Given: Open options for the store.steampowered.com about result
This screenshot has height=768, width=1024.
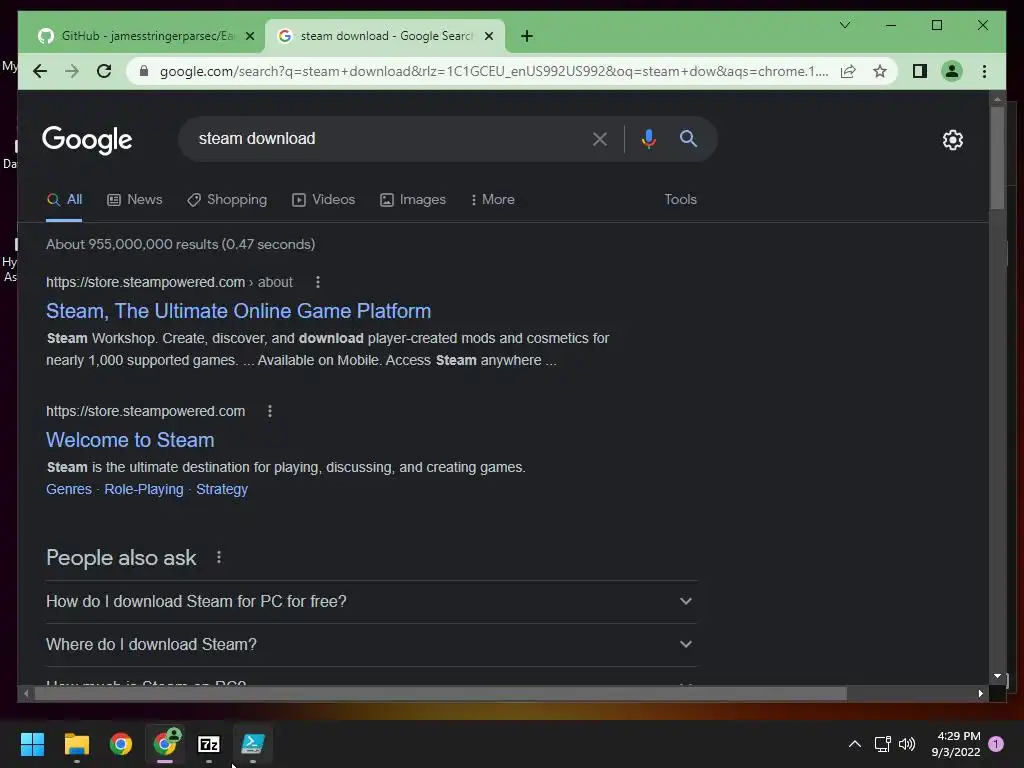Looking at the screenshot, I should (318, 282).
